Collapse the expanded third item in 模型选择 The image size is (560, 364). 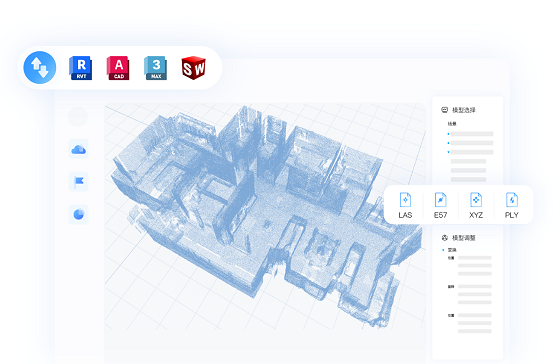[449, 152]
